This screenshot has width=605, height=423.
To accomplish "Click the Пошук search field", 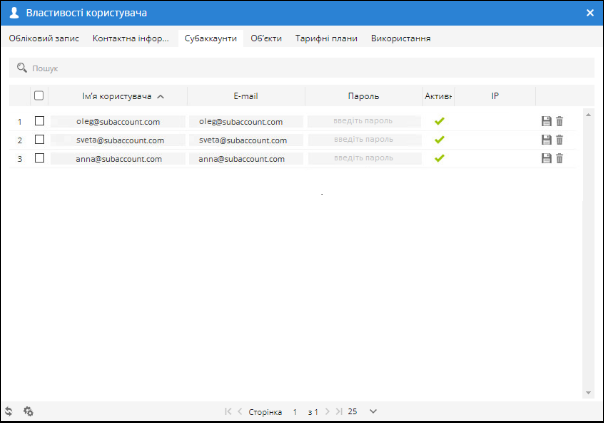I will (x=301, y=68).
